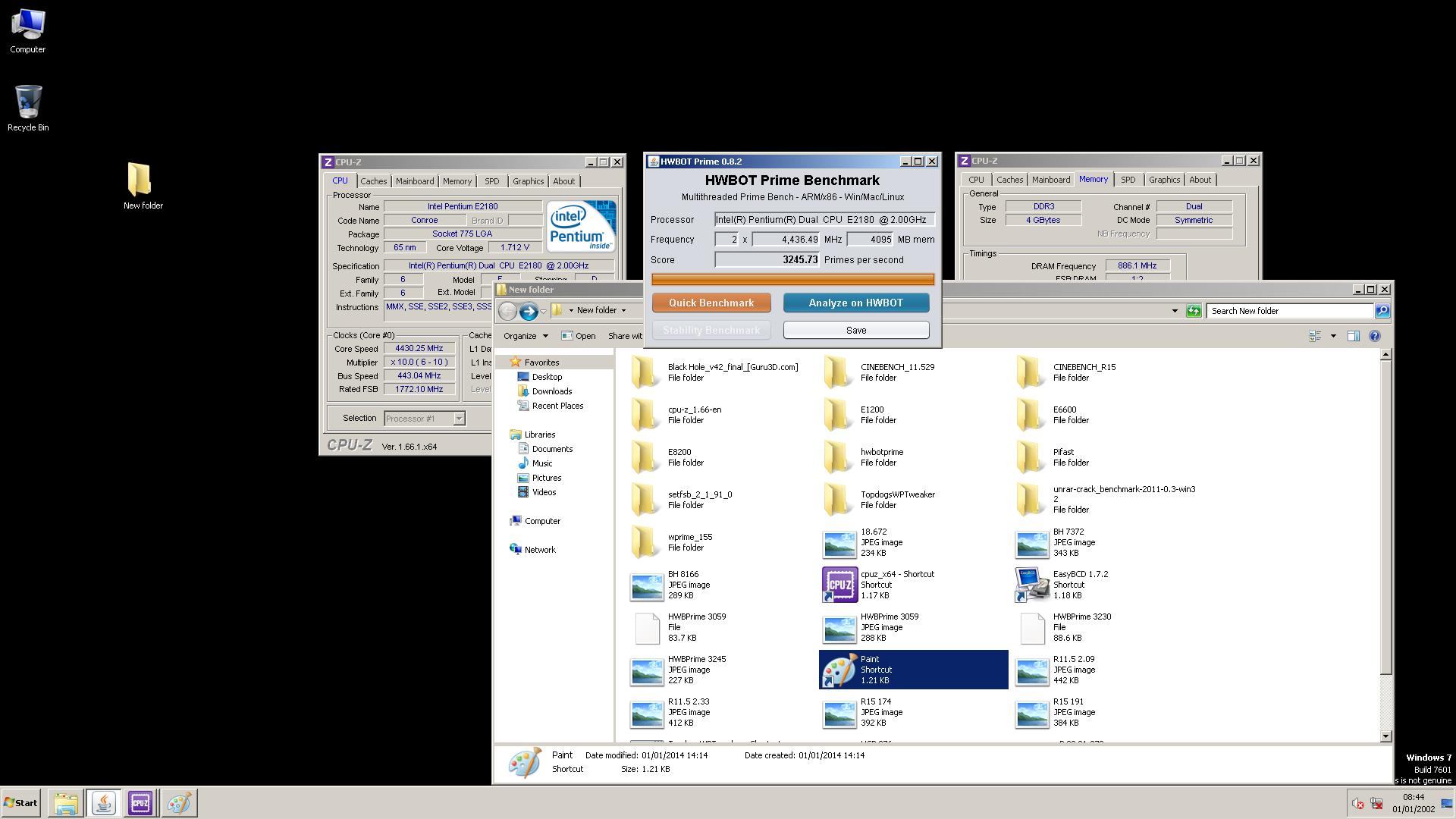
Task: Open Downloads in the navigation pane
Action: click(x=551, y=391)
